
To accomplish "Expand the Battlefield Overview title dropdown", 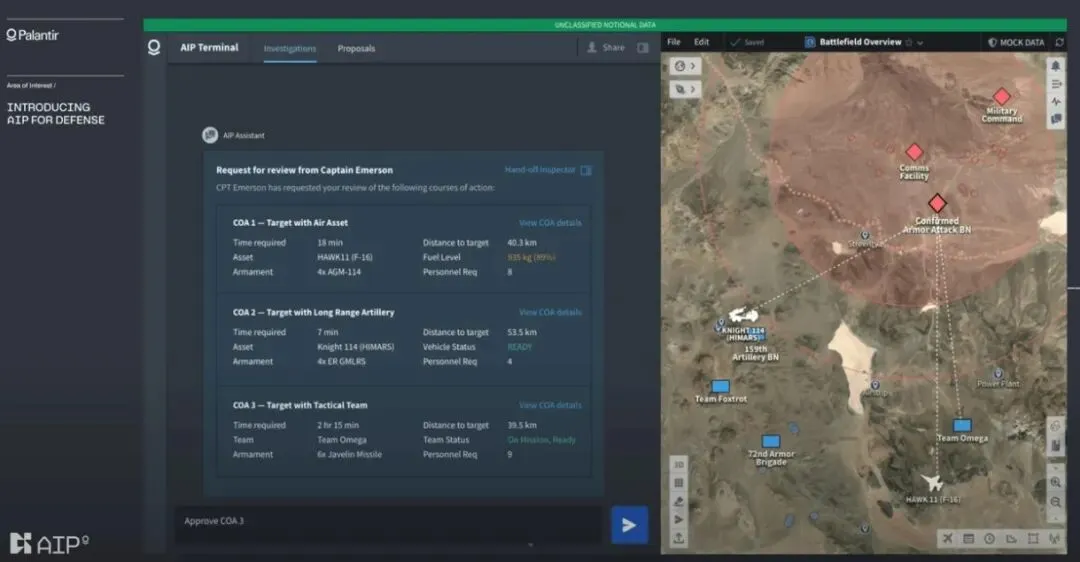I will [x=920, y=43].
